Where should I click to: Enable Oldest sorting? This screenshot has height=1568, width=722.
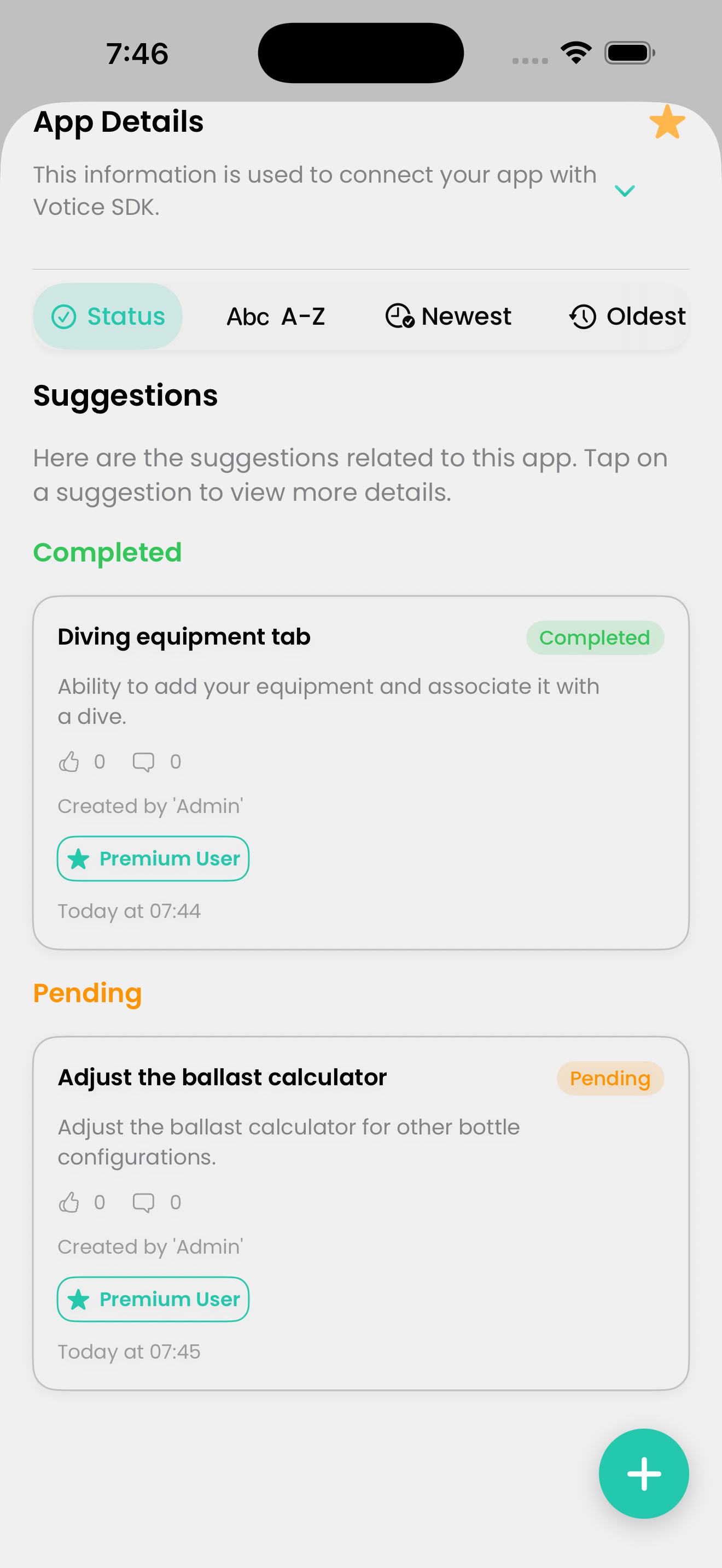626,316
